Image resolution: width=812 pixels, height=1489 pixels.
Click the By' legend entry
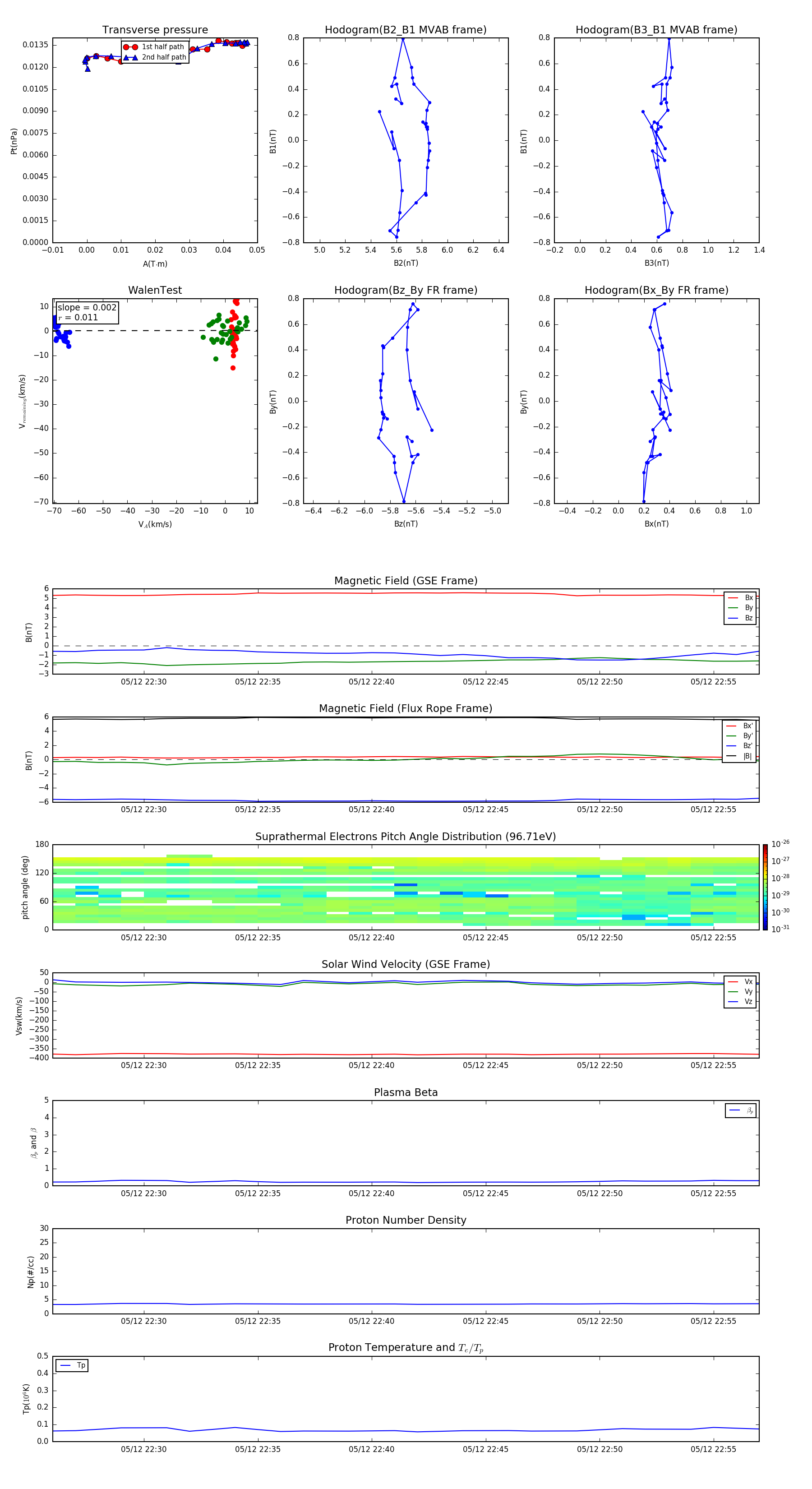[740, 736]
